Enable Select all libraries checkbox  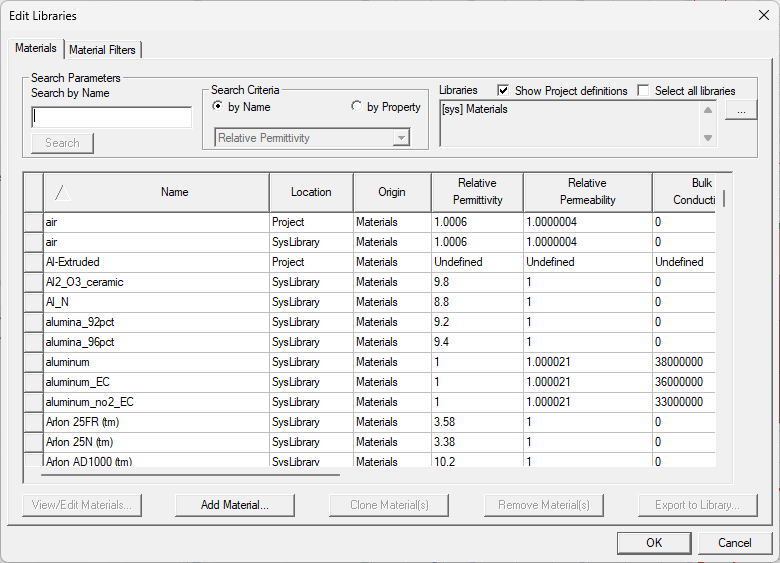(x=643, y=91)
